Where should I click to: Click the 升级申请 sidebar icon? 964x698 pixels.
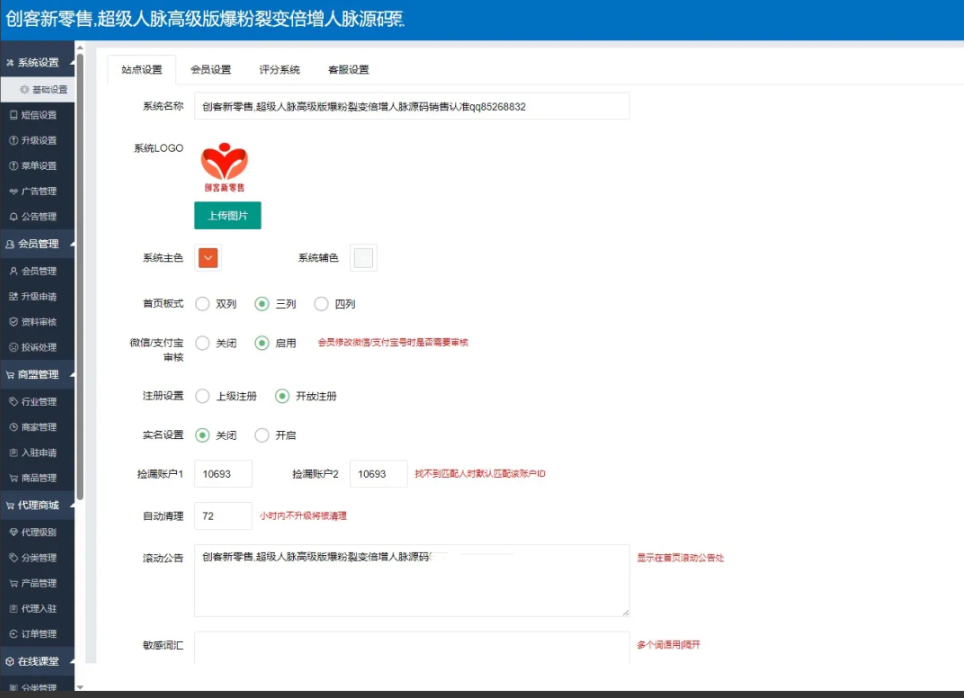(x=38, y=296)
